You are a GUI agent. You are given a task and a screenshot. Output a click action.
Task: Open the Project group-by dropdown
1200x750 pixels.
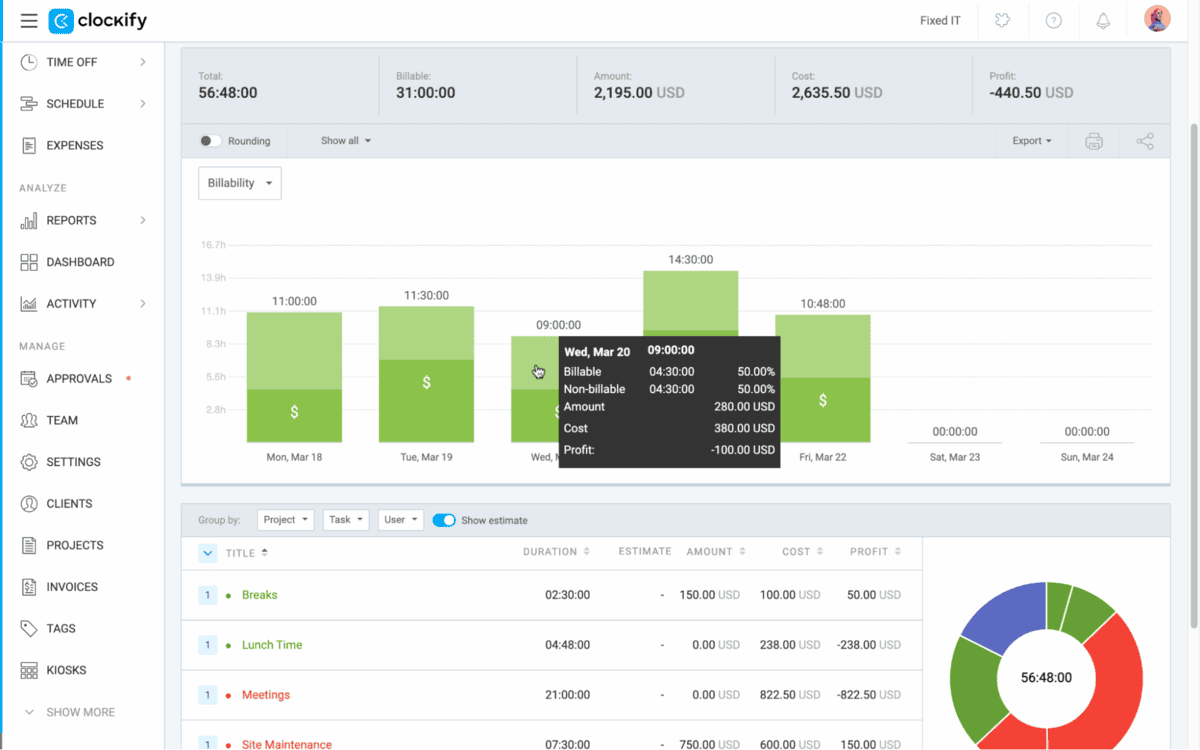pos(286,520)
